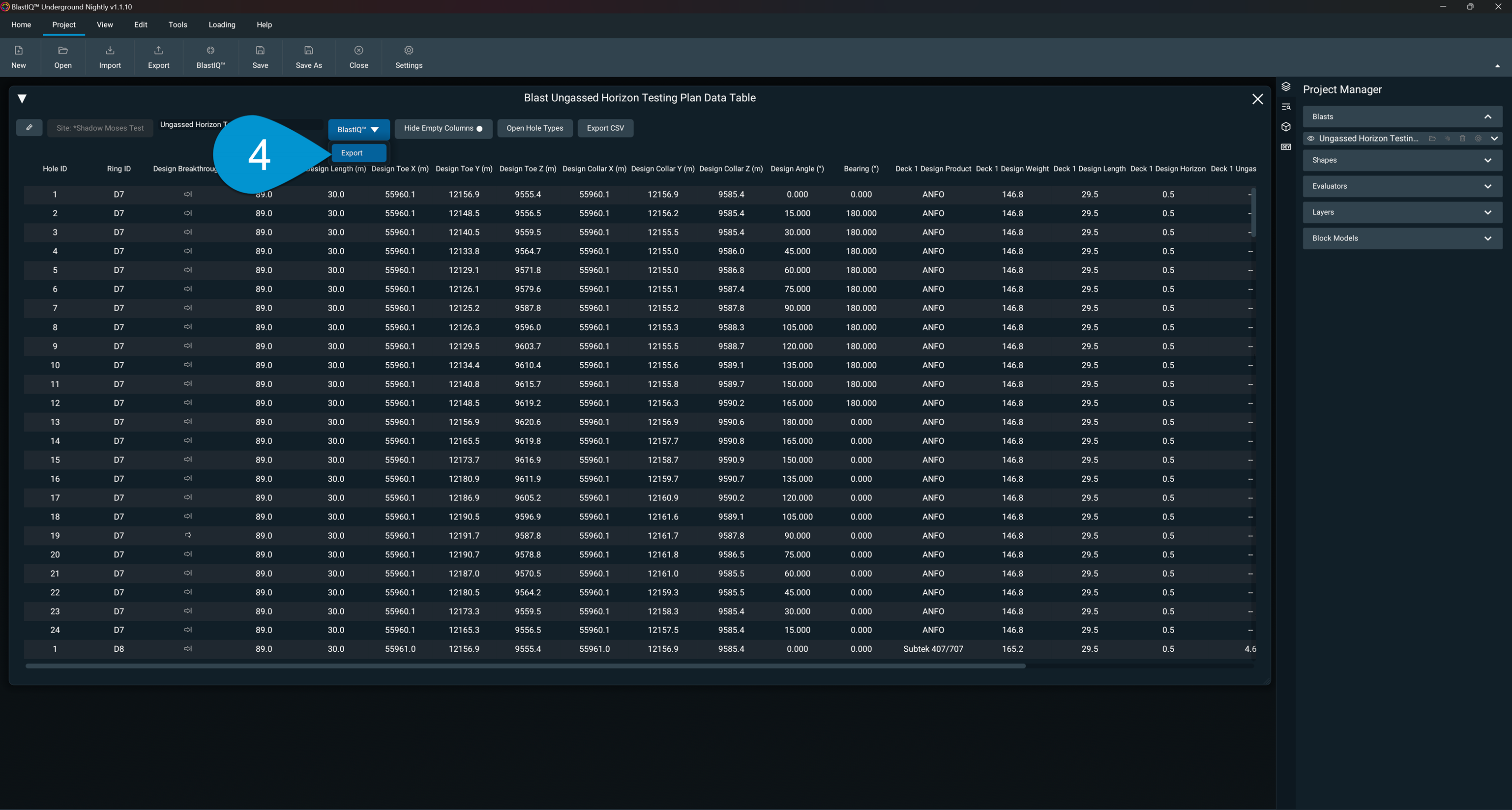Image resolution: width=1512 pixels, height=810 pixels.
Task: Click the breakthrough icon for hole 1 ring D8
Action: (188, 649)
